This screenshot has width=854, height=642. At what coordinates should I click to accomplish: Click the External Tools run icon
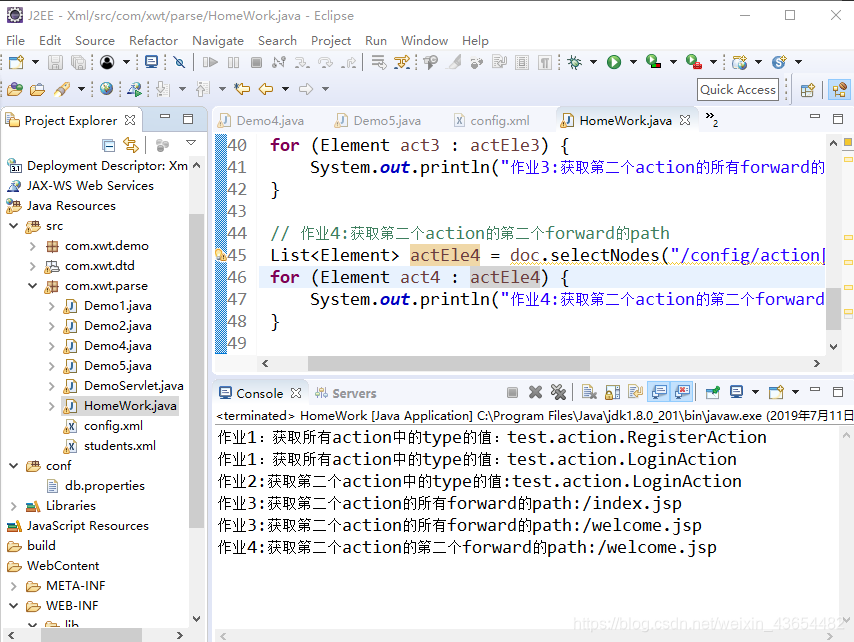693,62
